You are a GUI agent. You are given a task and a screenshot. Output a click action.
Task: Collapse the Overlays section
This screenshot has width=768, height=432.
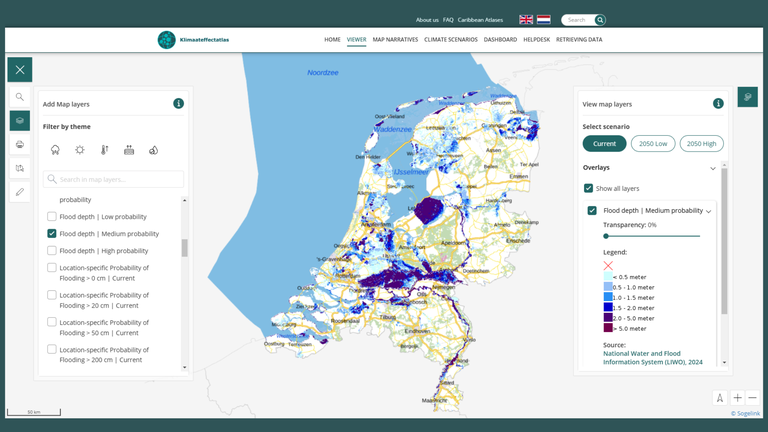tap(712, 168)
